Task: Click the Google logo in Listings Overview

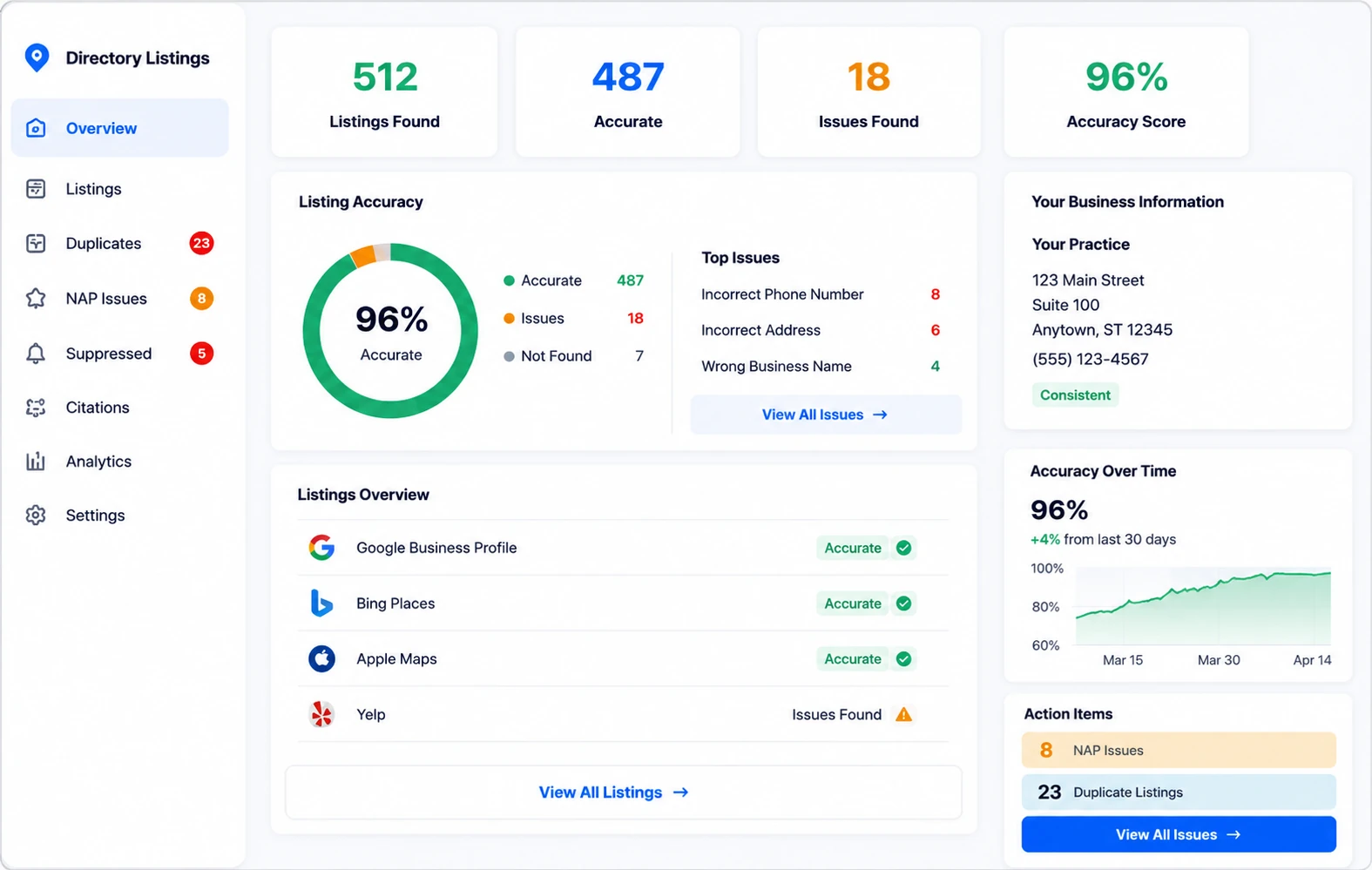Action: (321, 548)
